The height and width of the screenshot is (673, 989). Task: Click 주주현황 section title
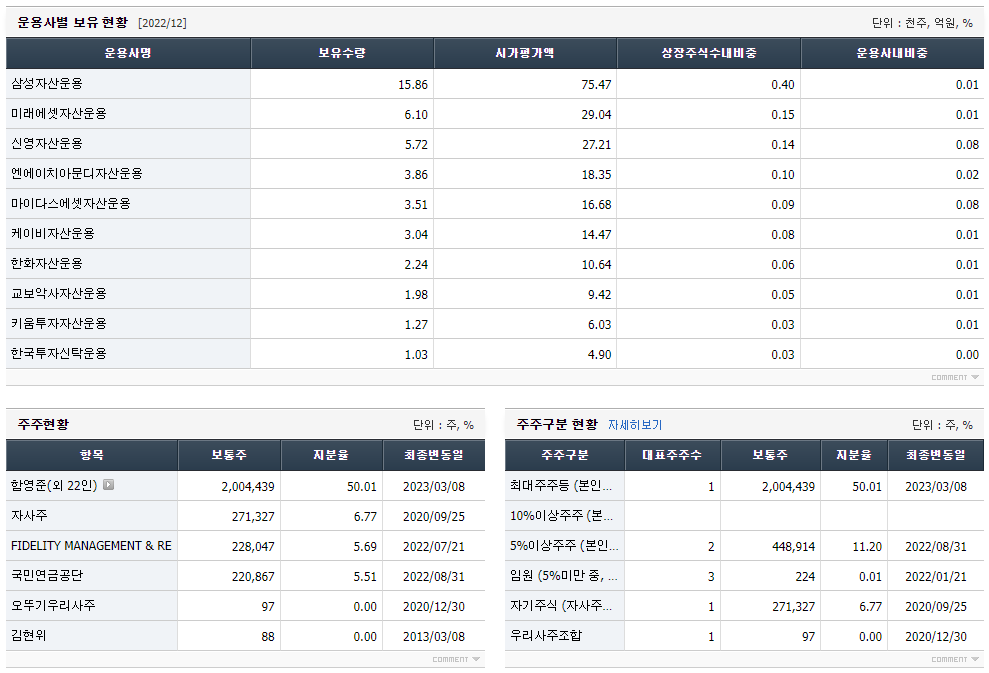(44, 424)
